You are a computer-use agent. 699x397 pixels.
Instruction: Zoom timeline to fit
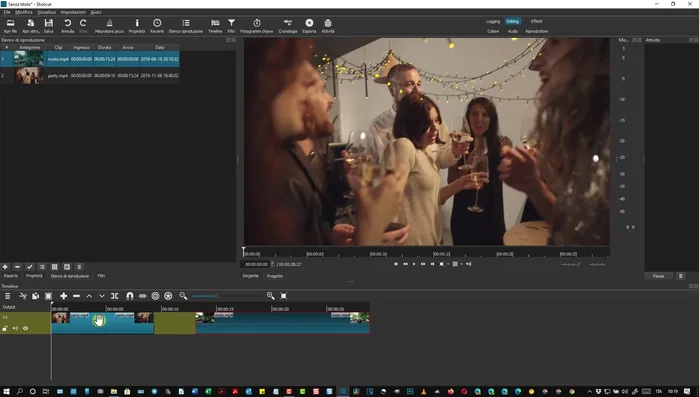pyautogui.click(x=284, y=296)
